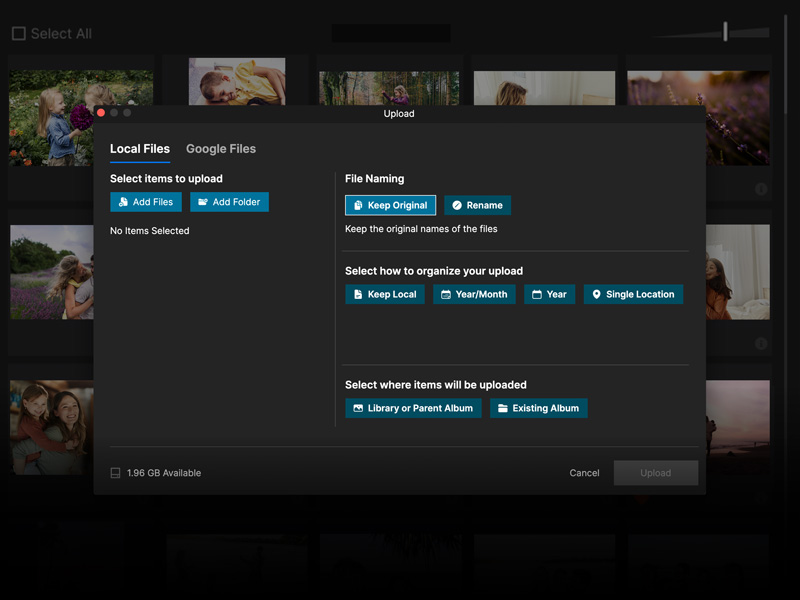The width and height of the screenshot is (800, 600).
Task: Switch to the Google Files tab
Action: pos(221,149)
